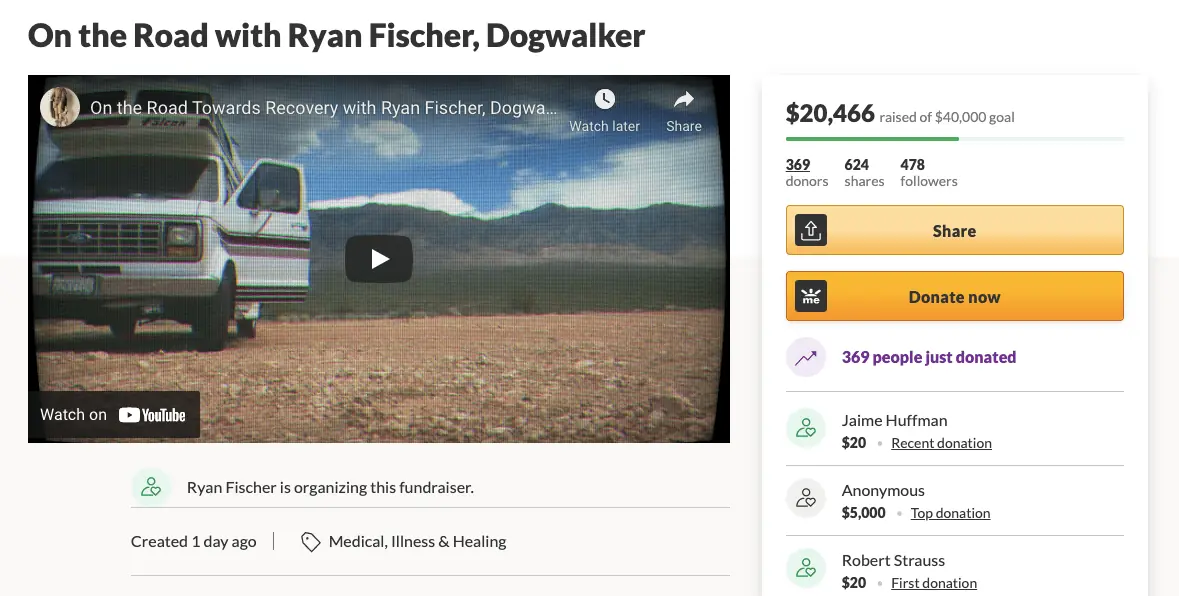
Task: Click the purple trending arrow icon
Action: (806, 358)
